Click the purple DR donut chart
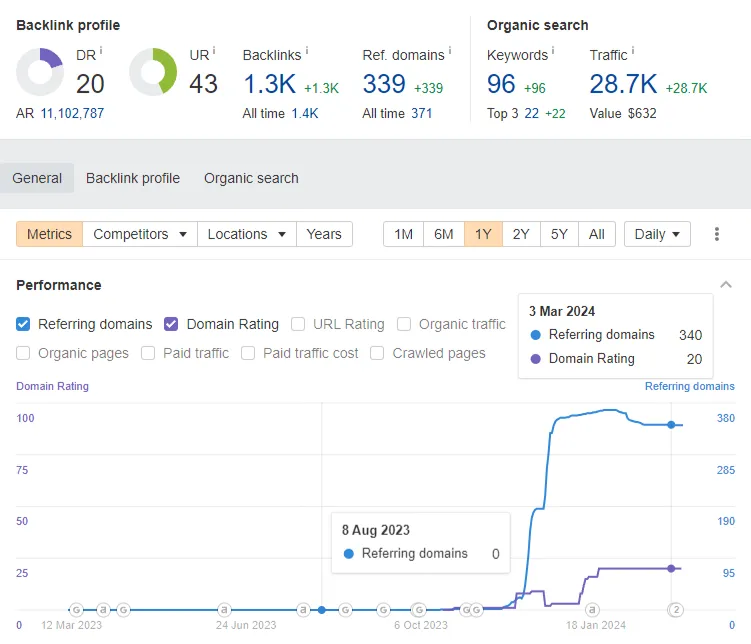Image resolution: width=751 pixels, height=644 pixels. pos(40,72)
